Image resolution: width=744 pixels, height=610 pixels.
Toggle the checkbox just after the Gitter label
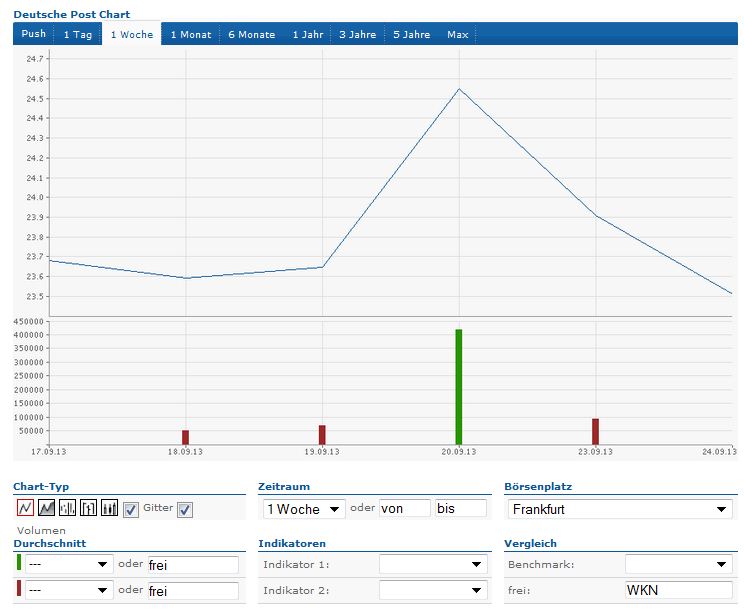[x=185, y=510]
